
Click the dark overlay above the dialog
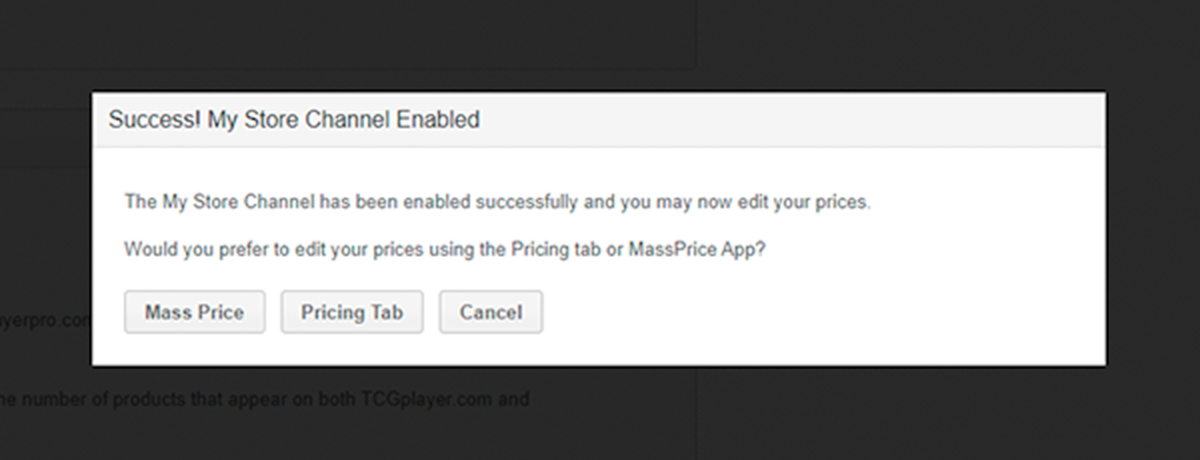click(x=900, y=45)
